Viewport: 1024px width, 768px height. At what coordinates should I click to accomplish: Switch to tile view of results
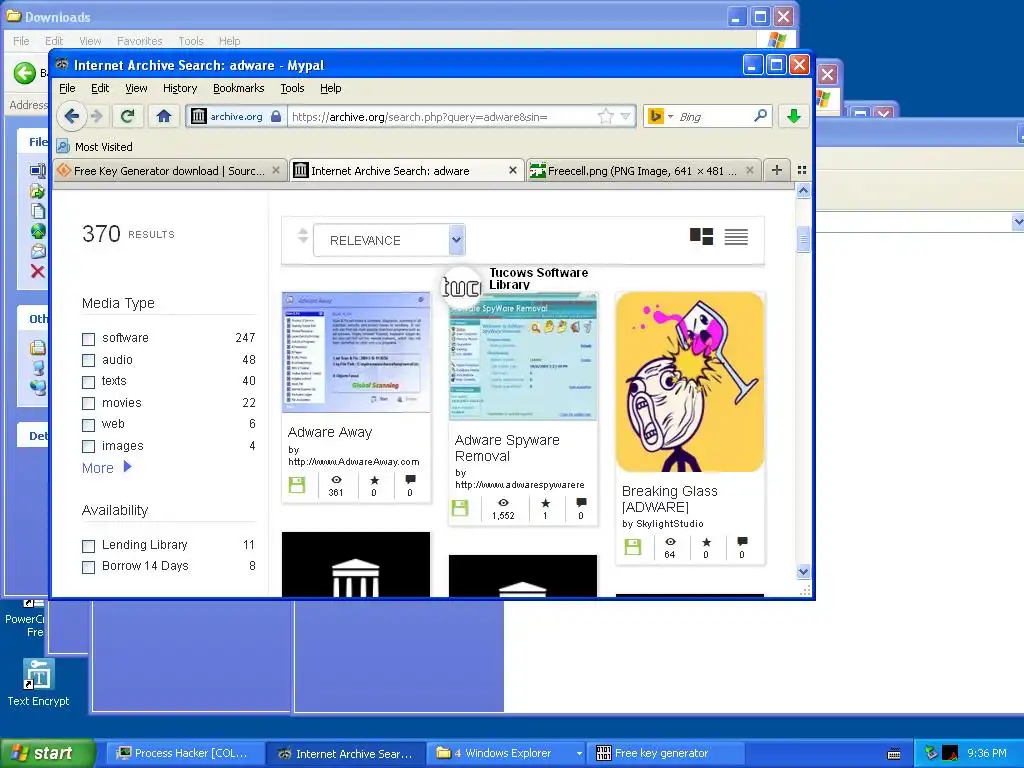[701, 236]
